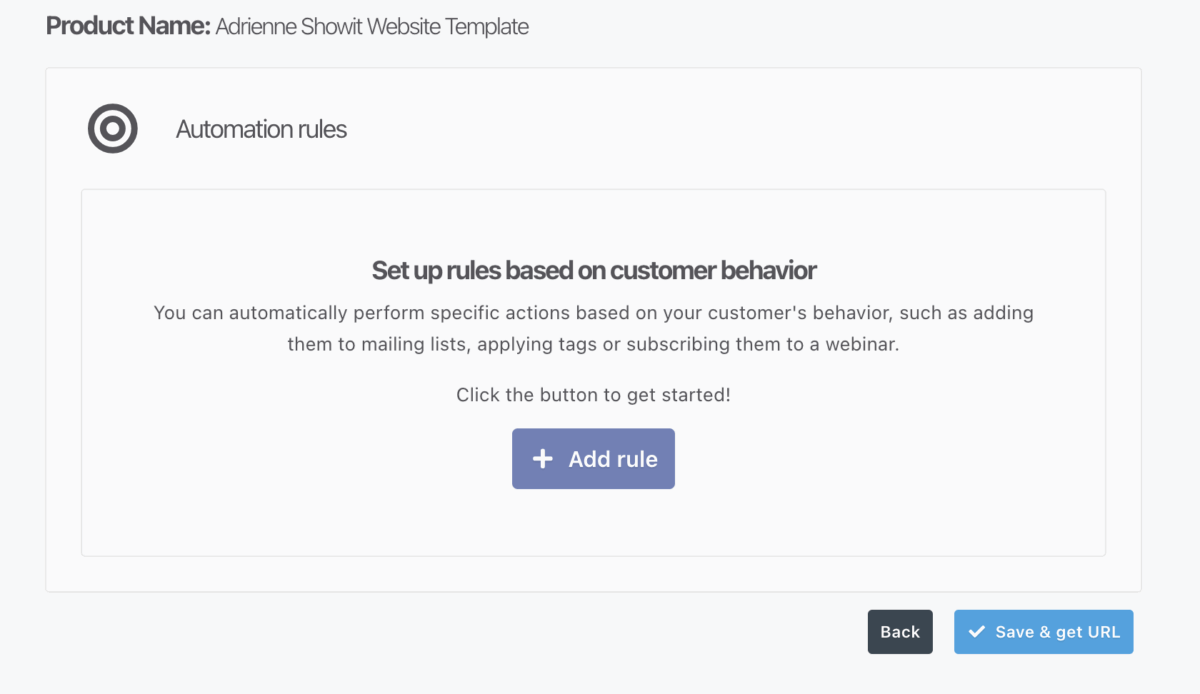Click the bullseye icon beside Automation rules
This screenshot has width=1200, height=694.
(x=112, y=129)
